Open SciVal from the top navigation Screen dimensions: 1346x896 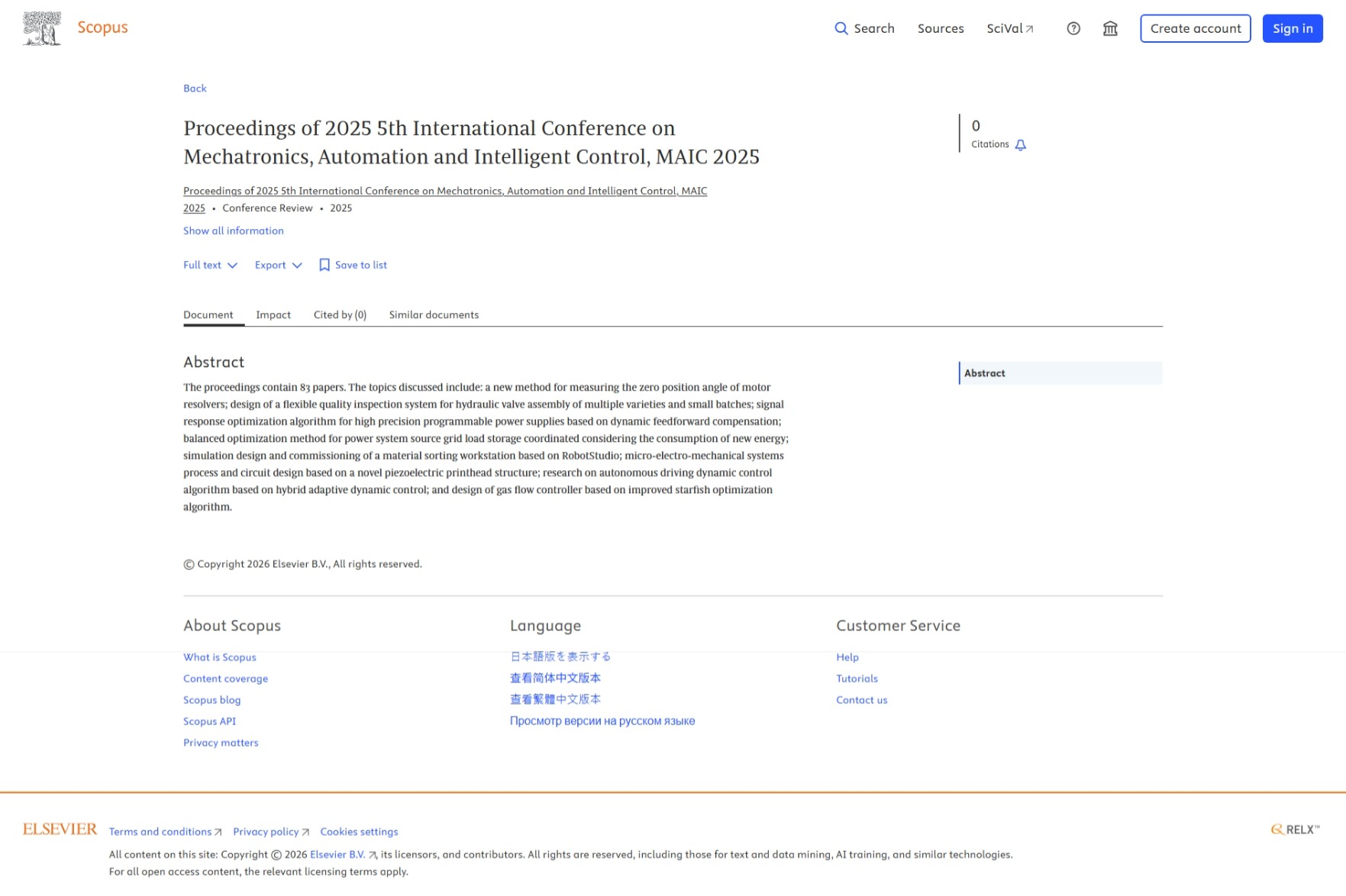pyautogui.click(x=1010, y=28)
